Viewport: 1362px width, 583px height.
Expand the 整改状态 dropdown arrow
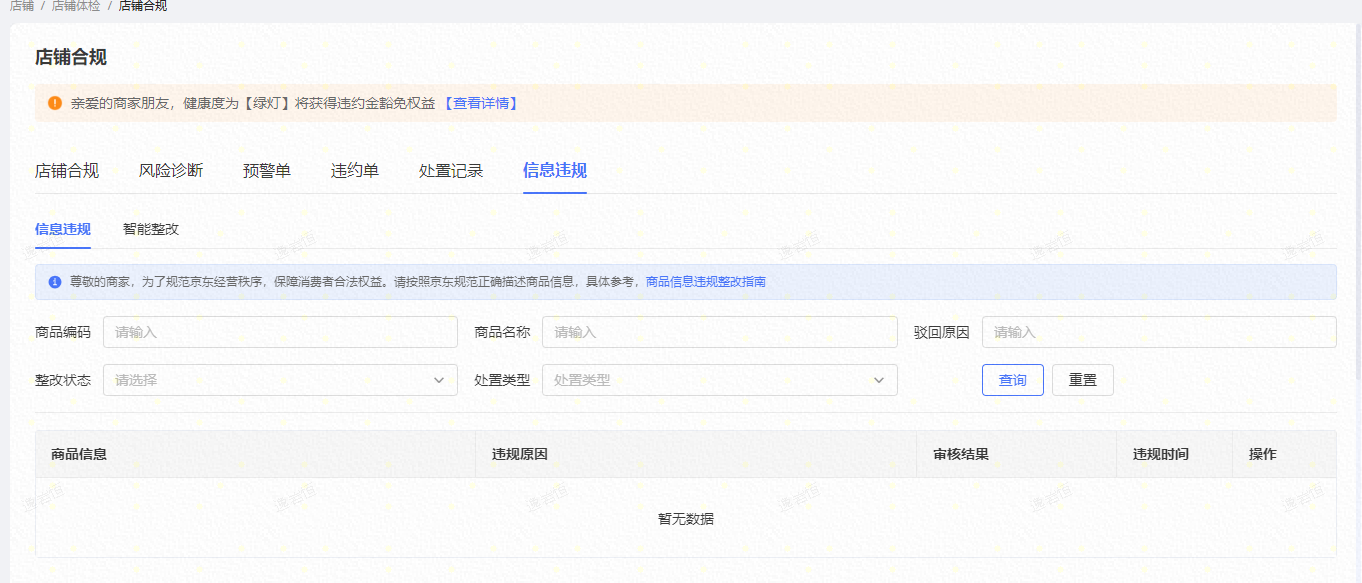coord(439,380)
